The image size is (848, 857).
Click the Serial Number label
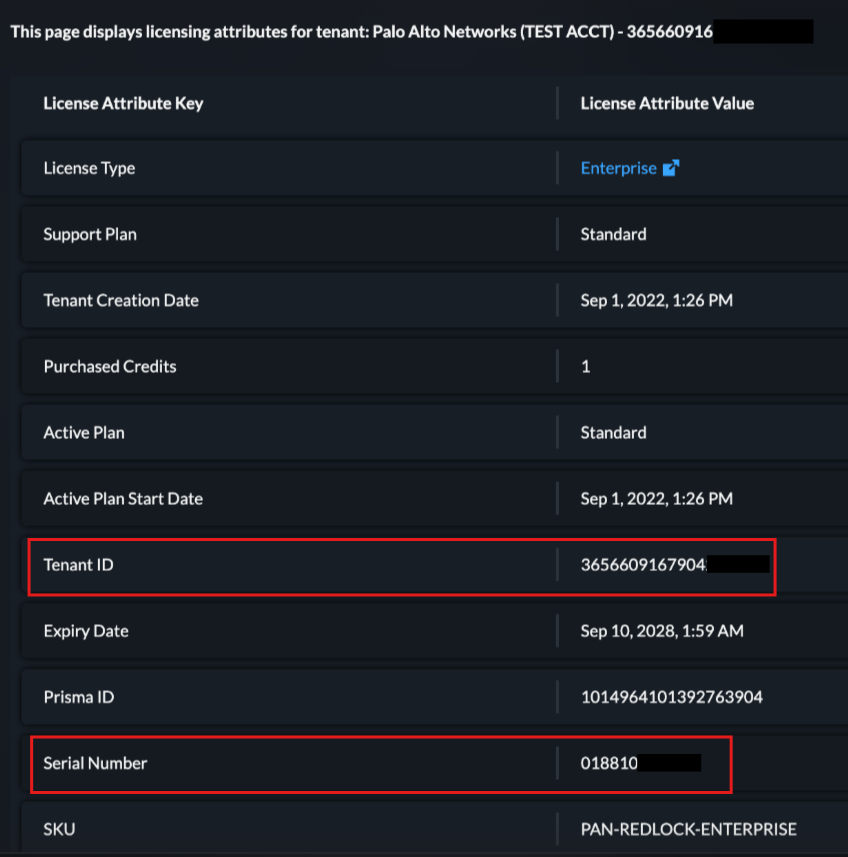click(95, 762)
